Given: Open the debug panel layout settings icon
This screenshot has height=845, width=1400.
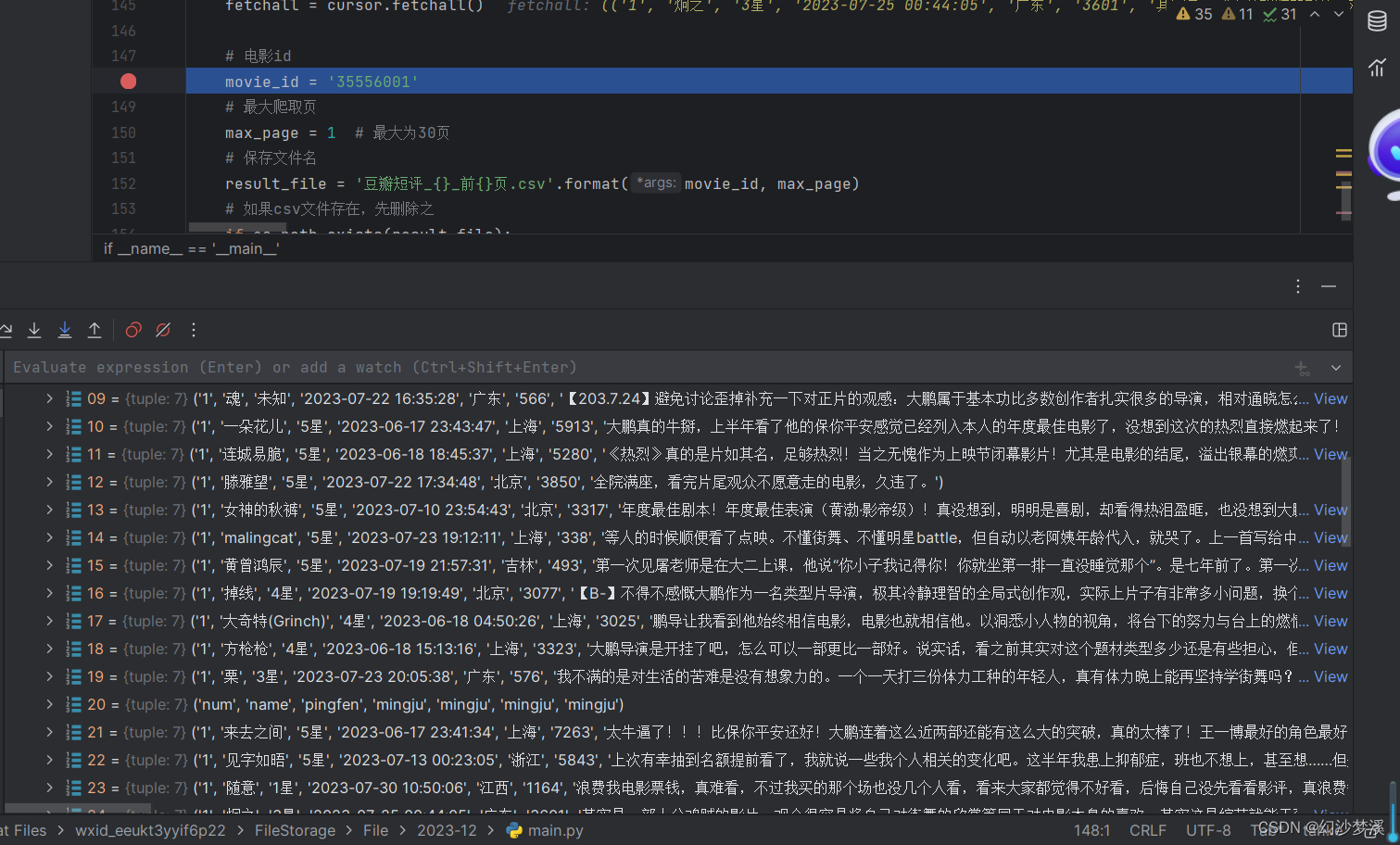Looking at the screenshot, I should tap(1340, 329).
